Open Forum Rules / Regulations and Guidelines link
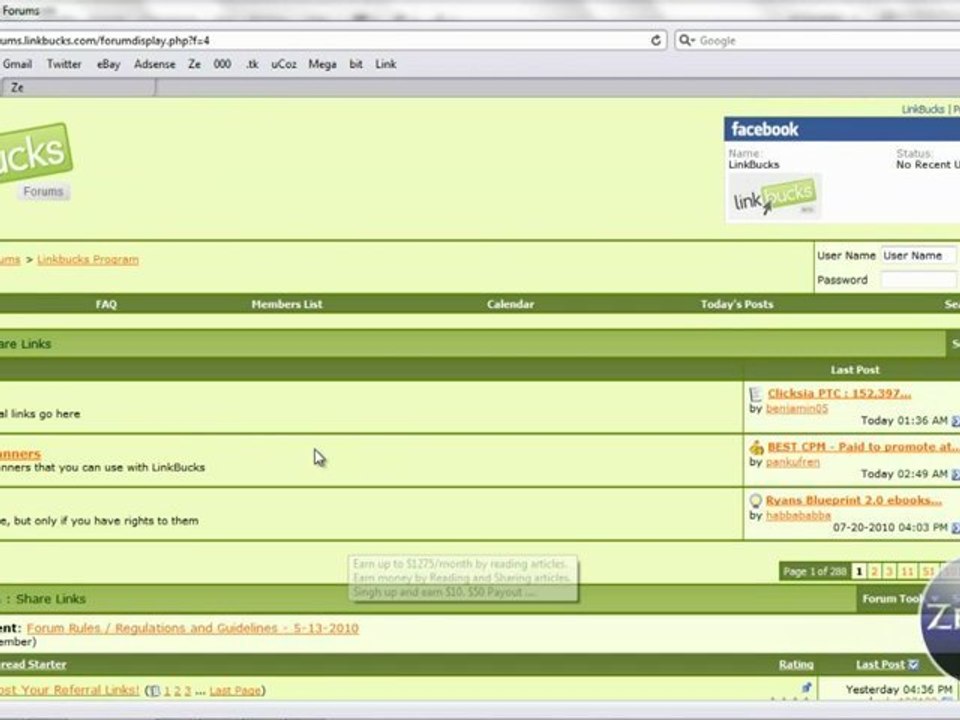 click(x=193, y=628)
